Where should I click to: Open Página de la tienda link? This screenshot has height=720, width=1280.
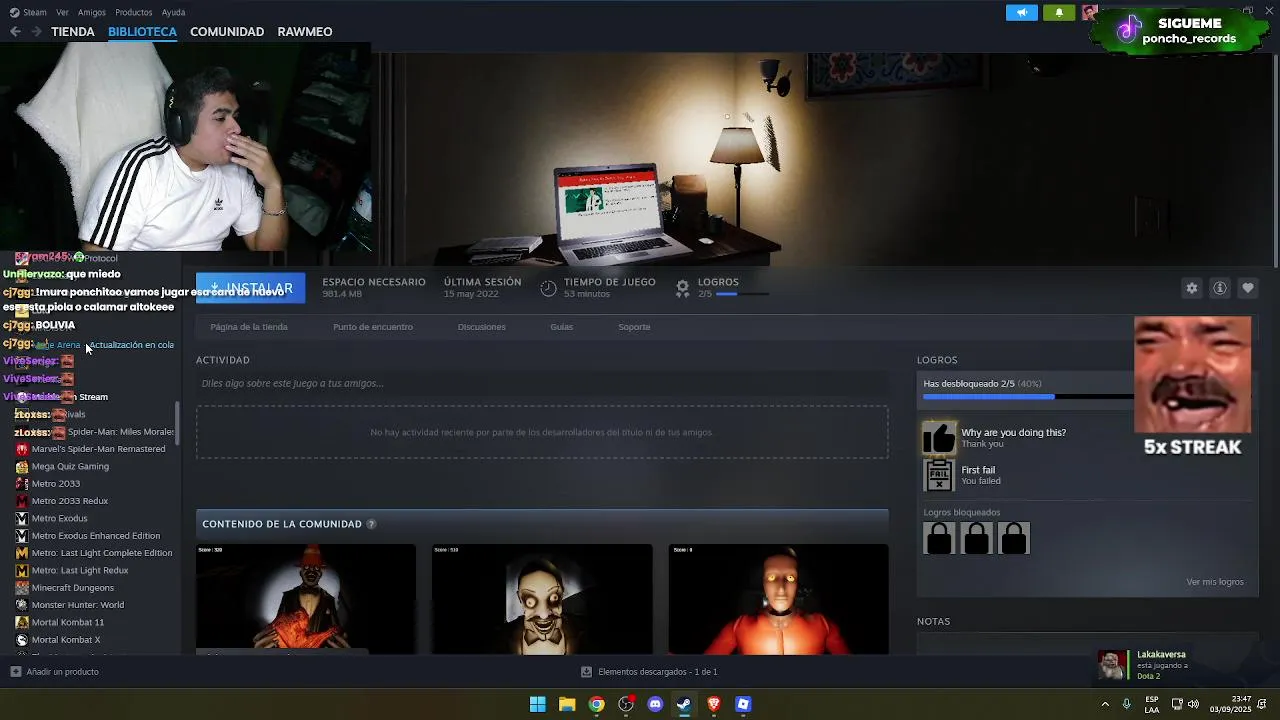[x=249, y=327]
